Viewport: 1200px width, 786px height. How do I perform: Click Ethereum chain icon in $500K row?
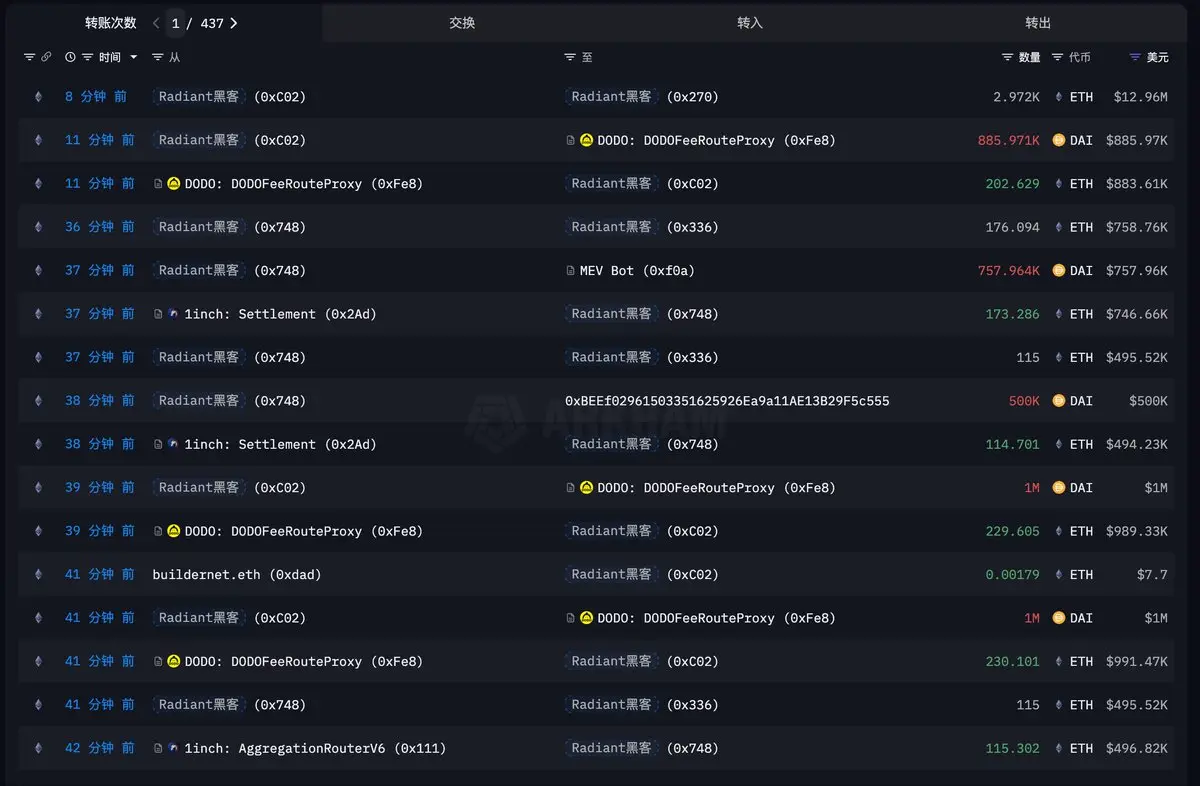(x=39, y=401)
